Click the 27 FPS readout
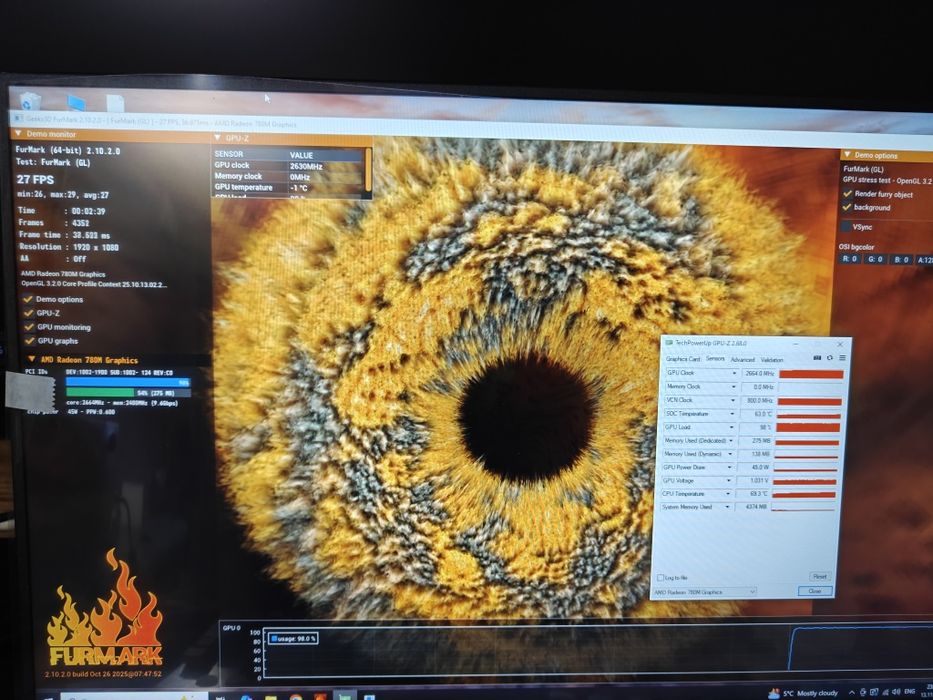This screenshot has width=933, height=700. pyautogui.click(x=35, y=179)
